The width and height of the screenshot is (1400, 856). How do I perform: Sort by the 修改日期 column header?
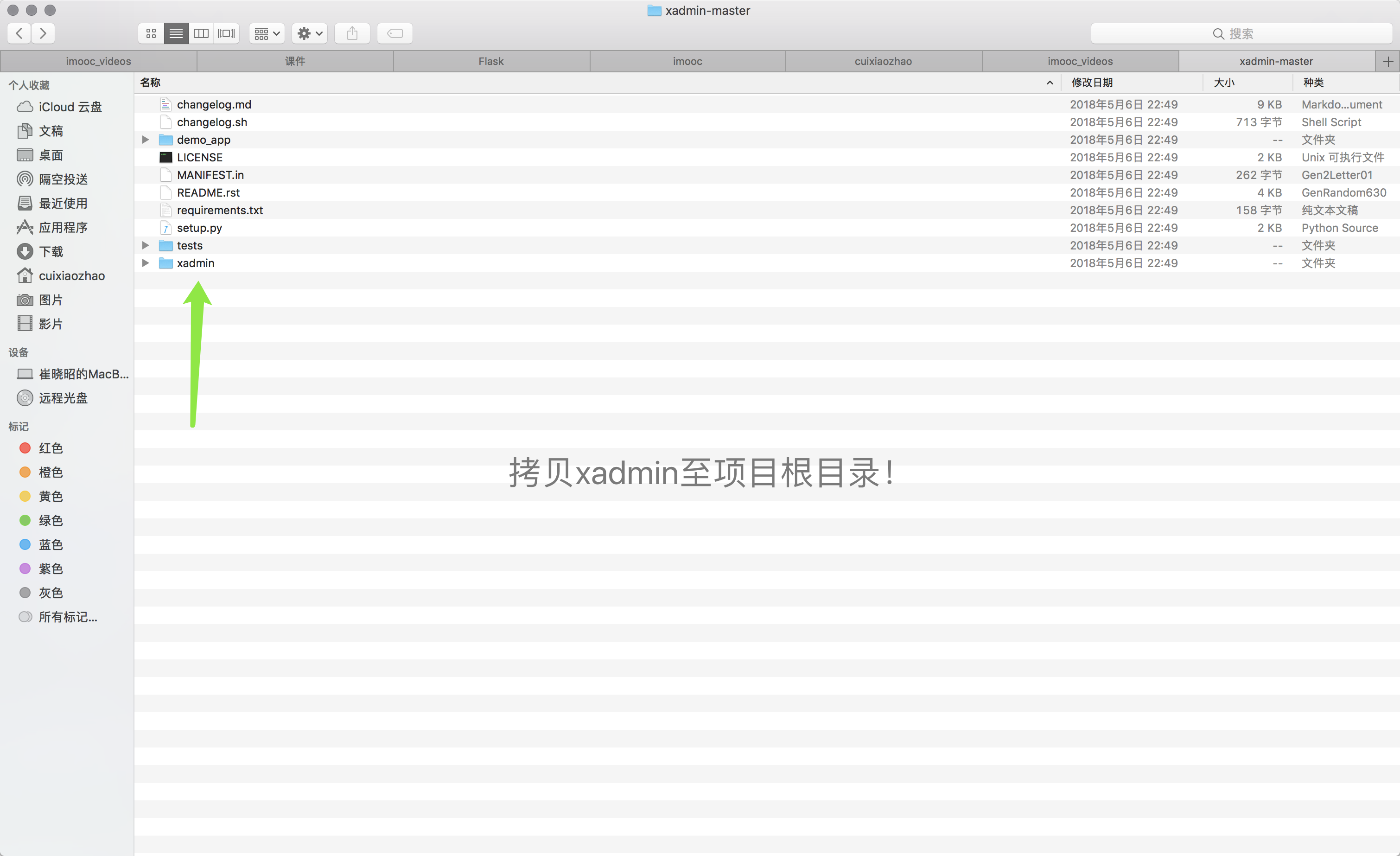click(x=1091, y=83)
